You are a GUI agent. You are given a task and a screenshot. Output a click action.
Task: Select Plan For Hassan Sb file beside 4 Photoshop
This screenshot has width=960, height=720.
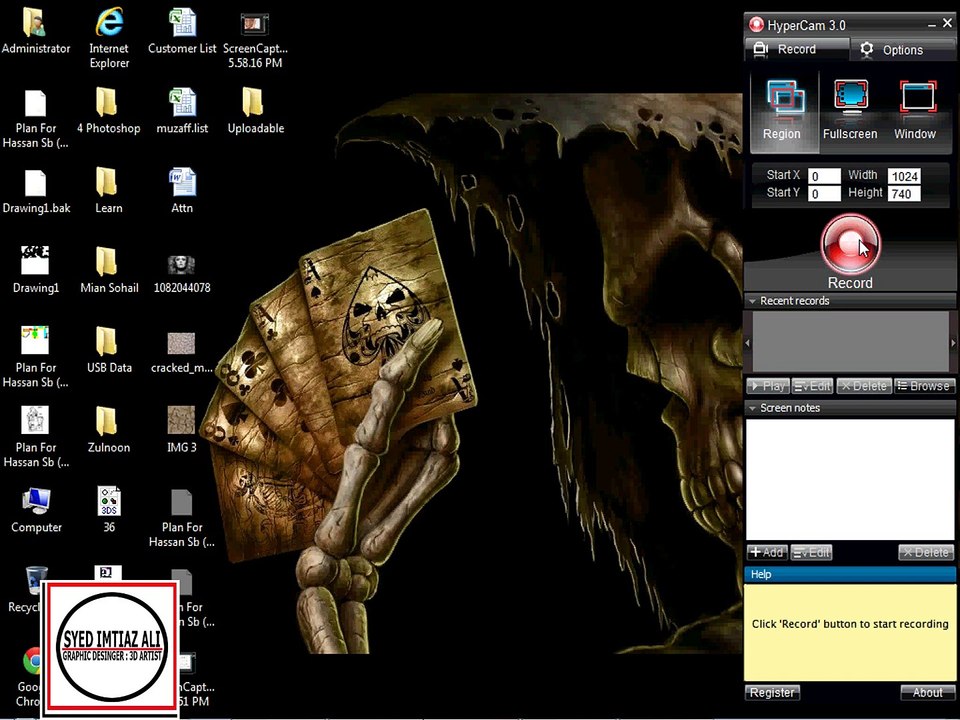pyautogui.click(x=36, y=119)
